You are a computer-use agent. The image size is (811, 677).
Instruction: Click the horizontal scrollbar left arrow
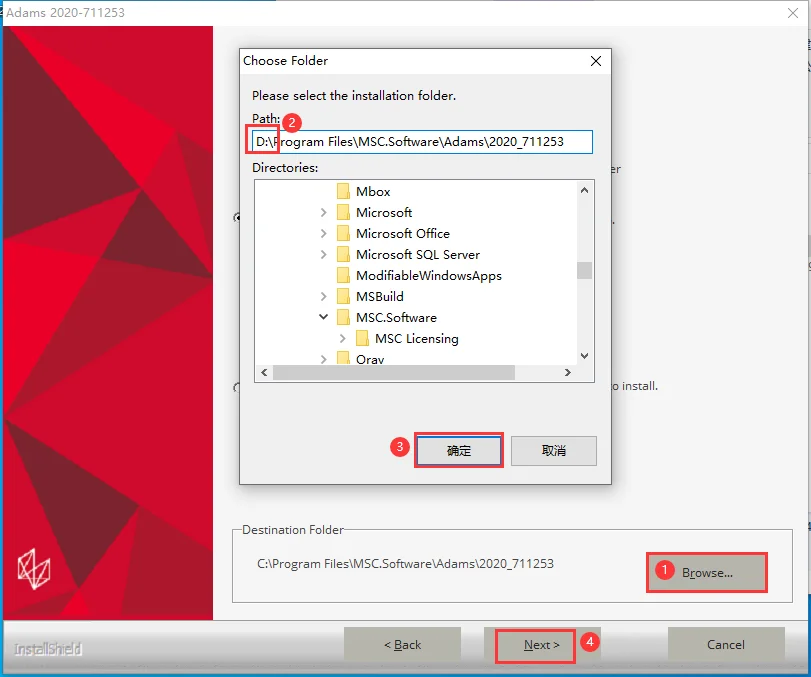pos(264,372)
